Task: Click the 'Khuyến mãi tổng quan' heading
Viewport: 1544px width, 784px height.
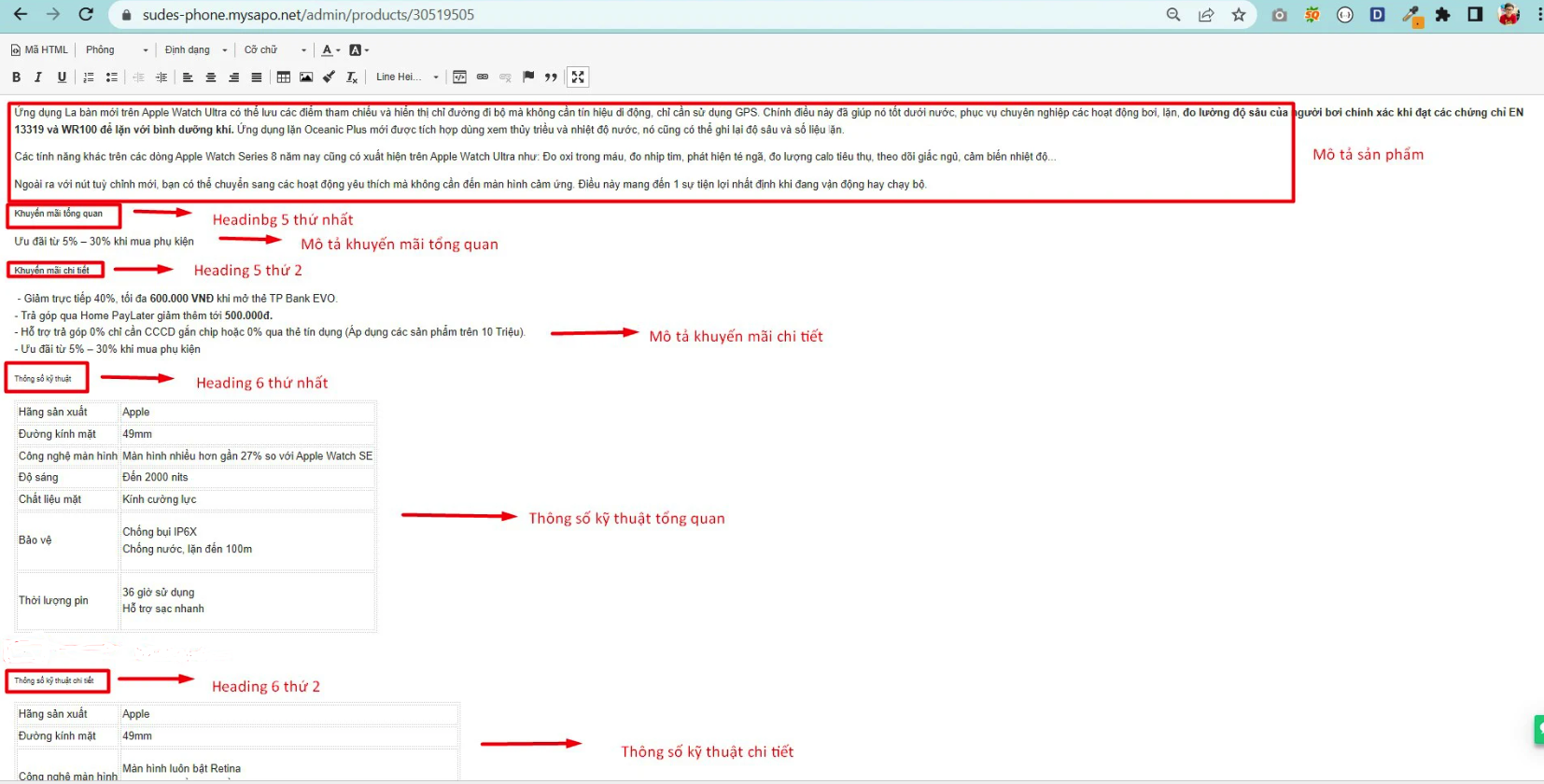Action: pyautogui.click(x=59, y=214)
